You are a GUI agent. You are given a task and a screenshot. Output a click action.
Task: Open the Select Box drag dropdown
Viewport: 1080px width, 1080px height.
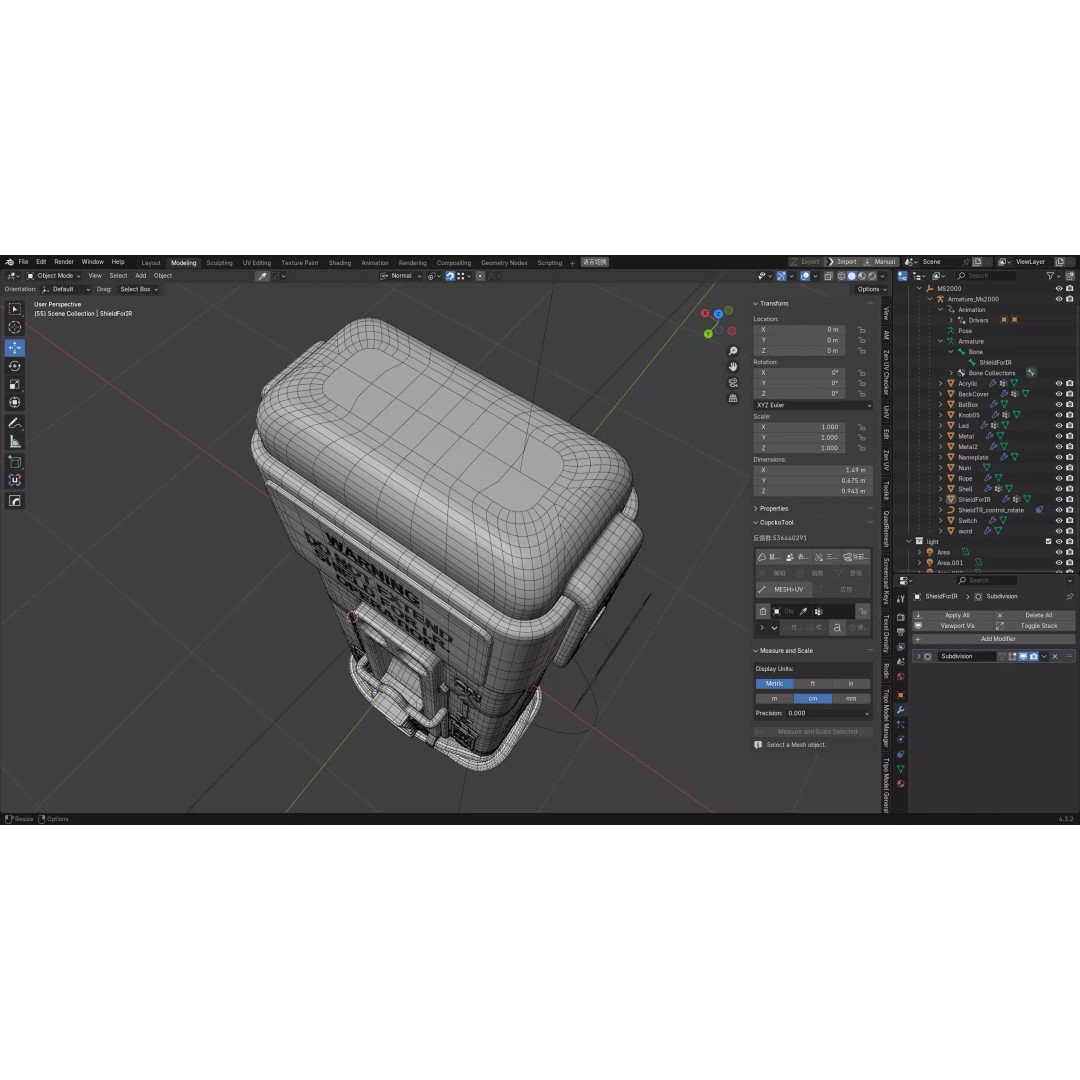click(138, 289)
